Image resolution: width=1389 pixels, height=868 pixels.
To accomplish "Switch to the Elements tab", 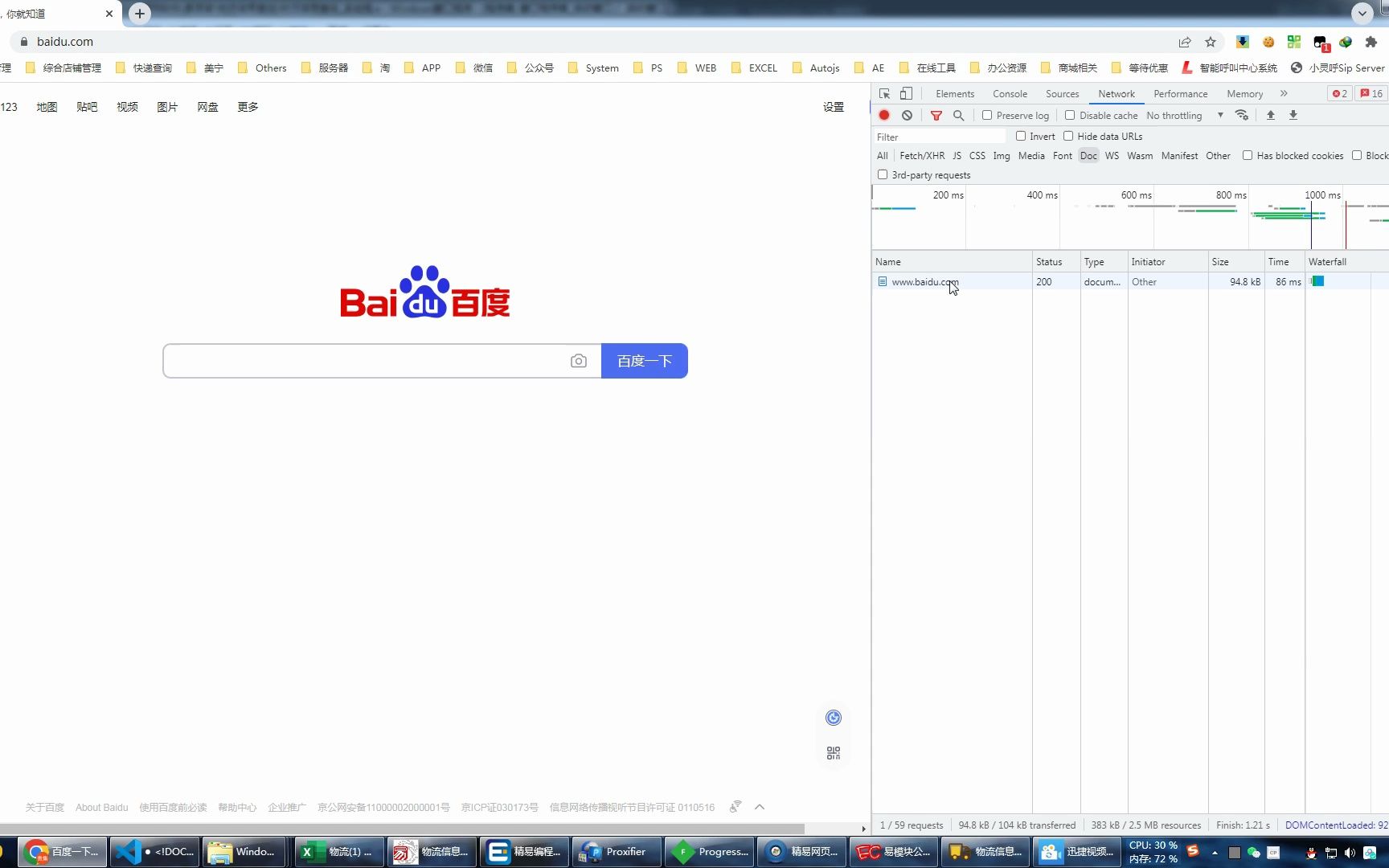I will point(955,93).
